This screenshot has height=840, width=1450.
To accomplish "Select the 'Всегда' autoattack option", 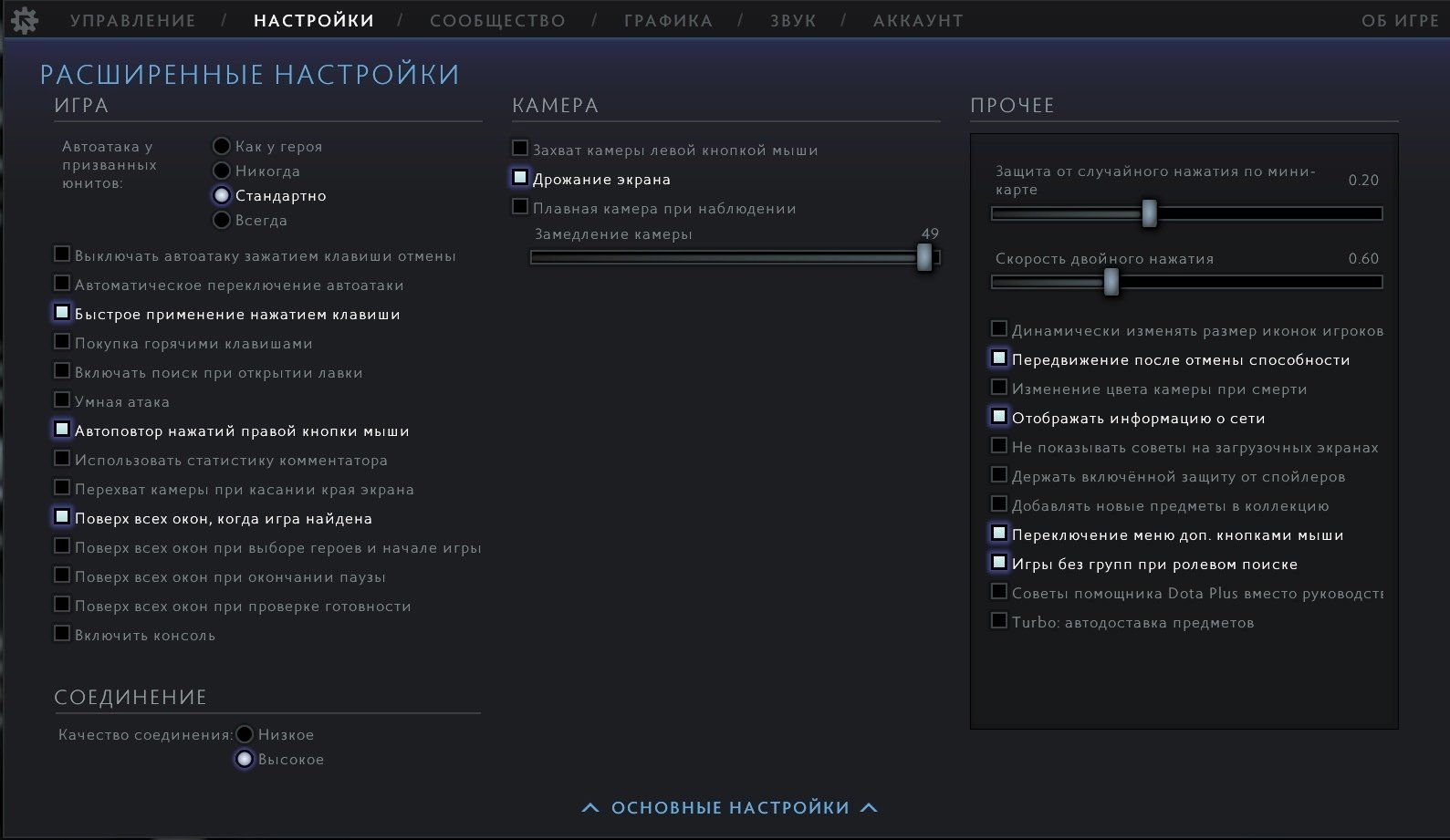I will click(x=222, y=220).
